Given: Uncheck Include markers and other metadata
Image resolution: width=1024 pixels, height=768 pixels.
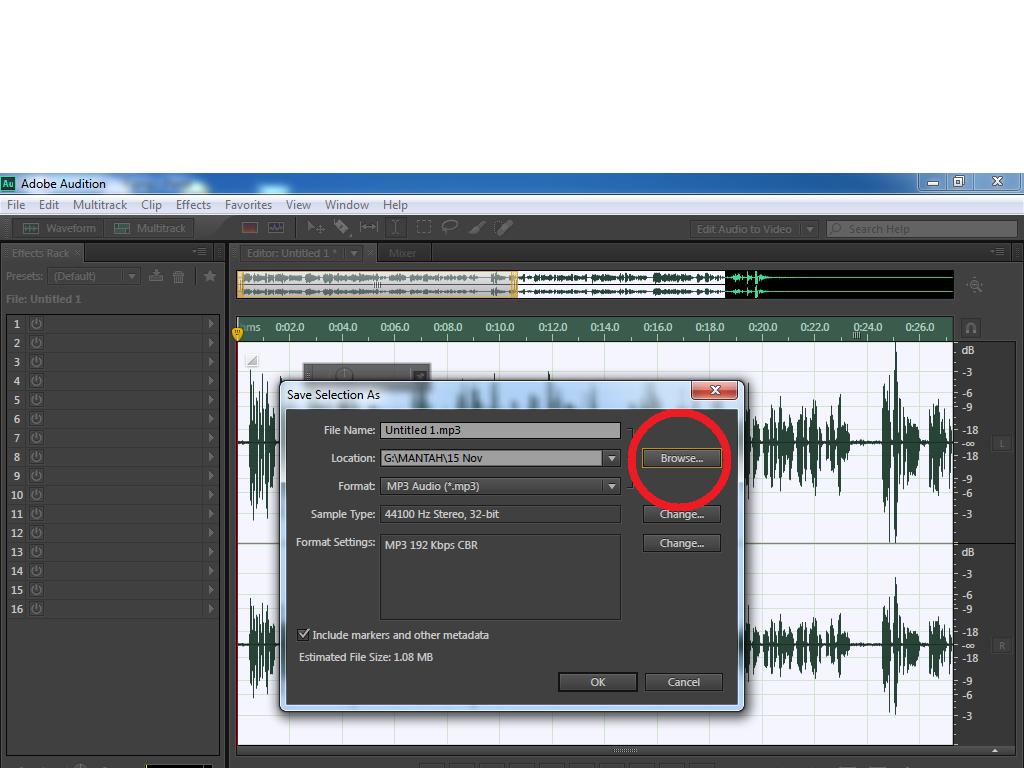Looking at the screenshot, I should (x=304, y=635).
